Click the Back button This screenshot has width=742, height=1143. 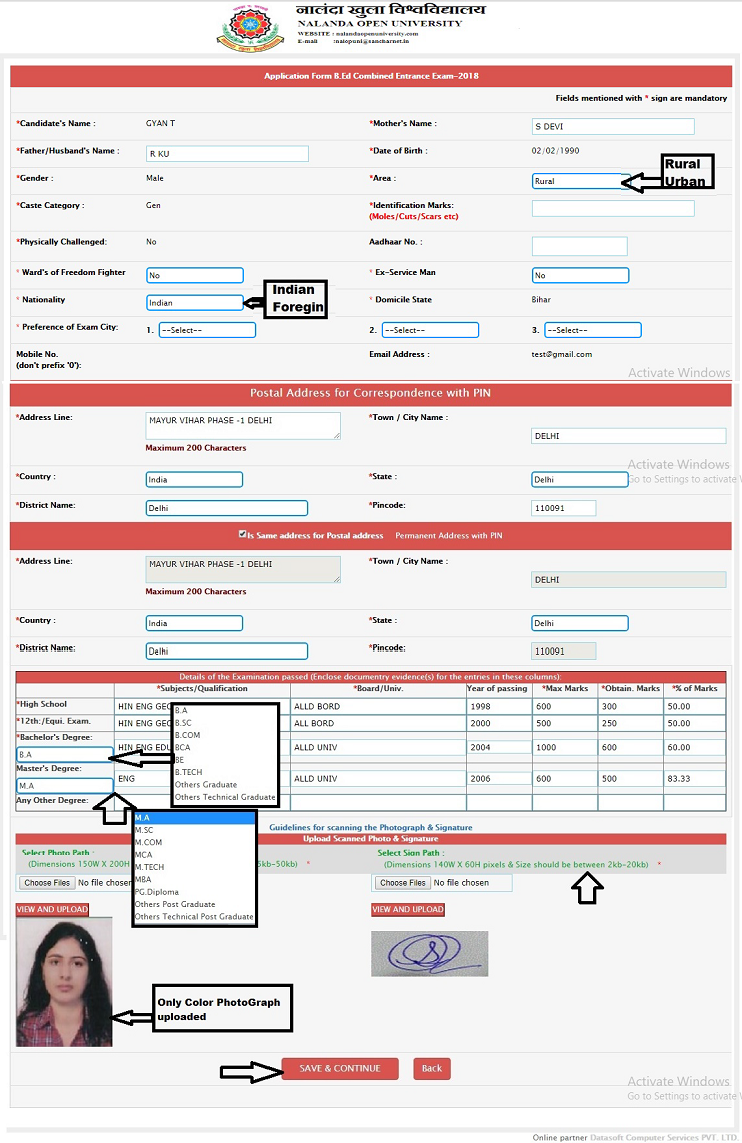pyautogui.click(x=432, y=1068)
